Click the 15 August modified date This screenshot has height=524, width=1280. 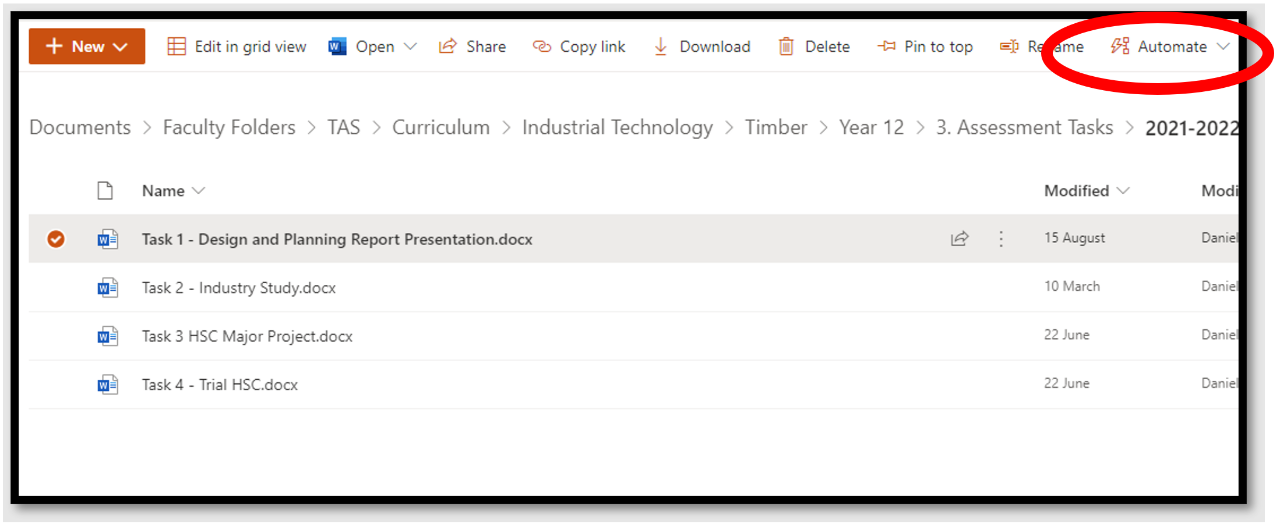pos(1075,238)
